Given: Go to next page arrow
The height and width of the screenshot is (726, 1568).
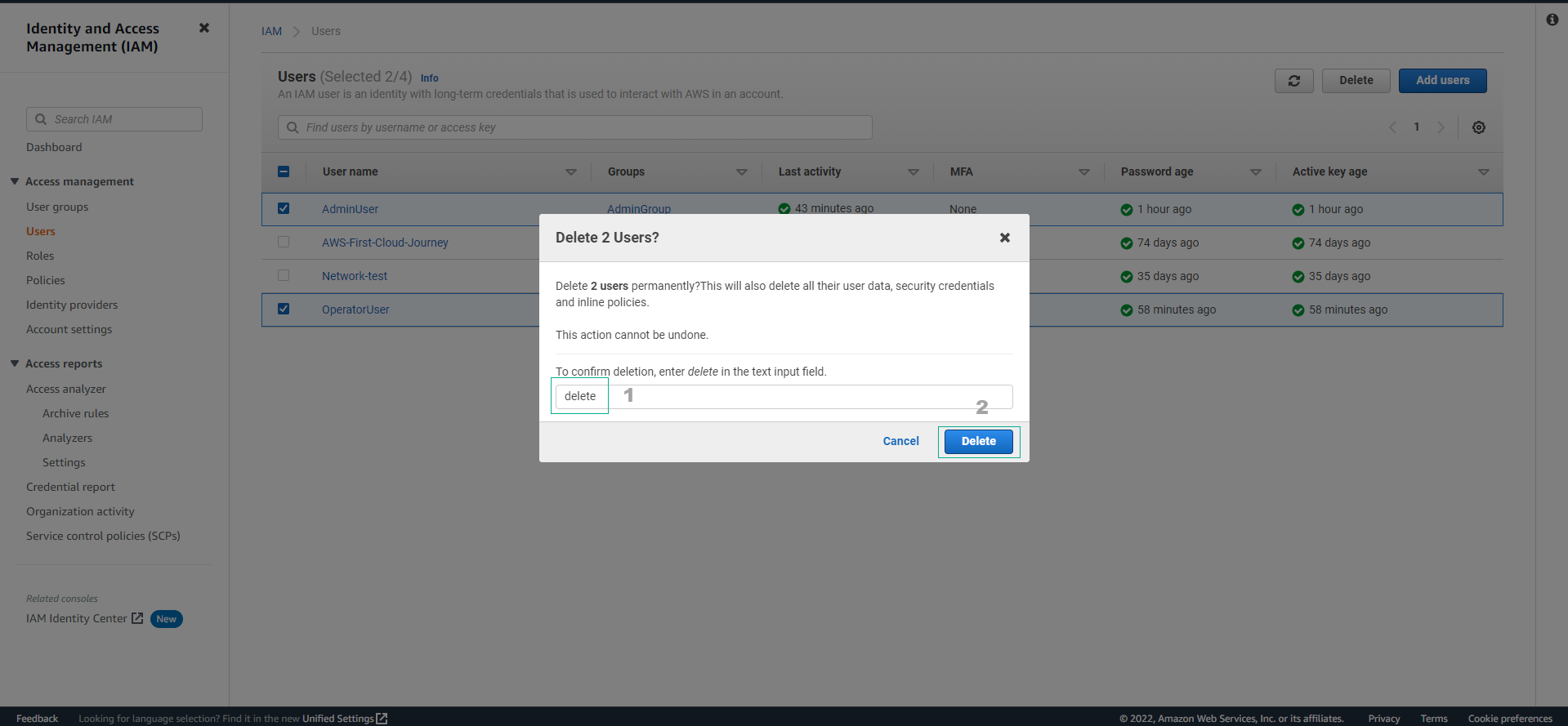Looking at the screenshot, I should tap(1441, 127).
